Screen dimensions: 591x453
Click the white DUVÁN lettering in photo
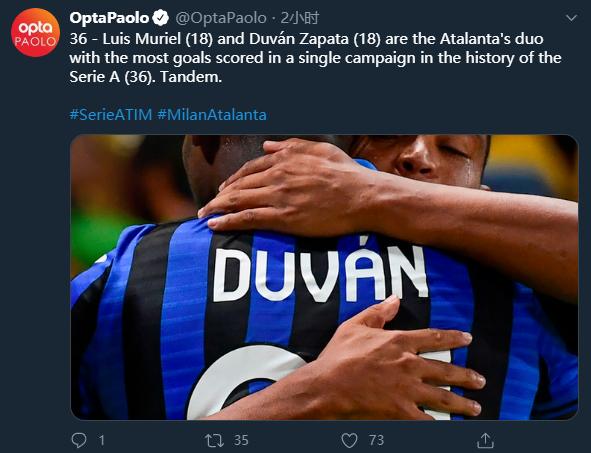[x=321, y=272]
